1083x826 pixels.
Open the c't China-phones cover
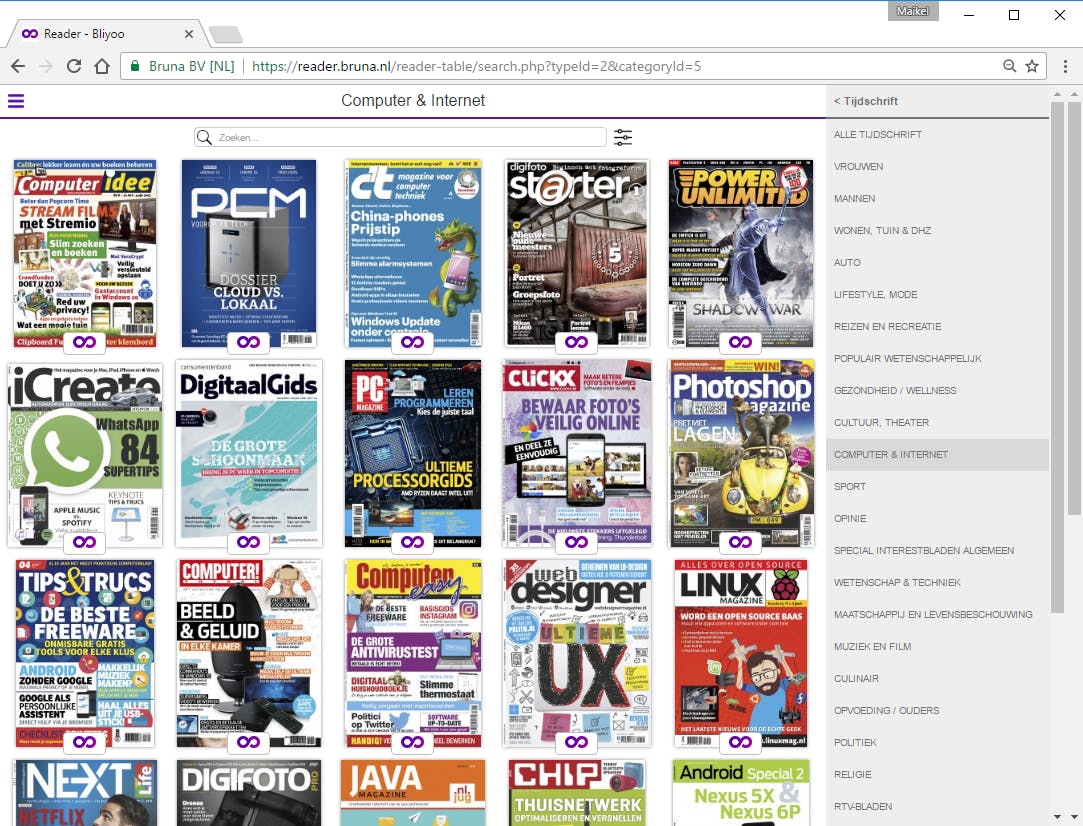point(412,253)
